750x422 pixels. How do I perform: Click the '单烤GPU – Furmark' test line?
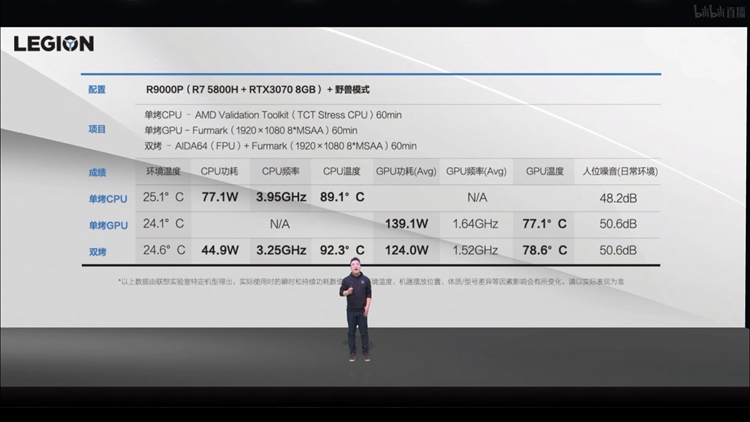pos(251,130)
